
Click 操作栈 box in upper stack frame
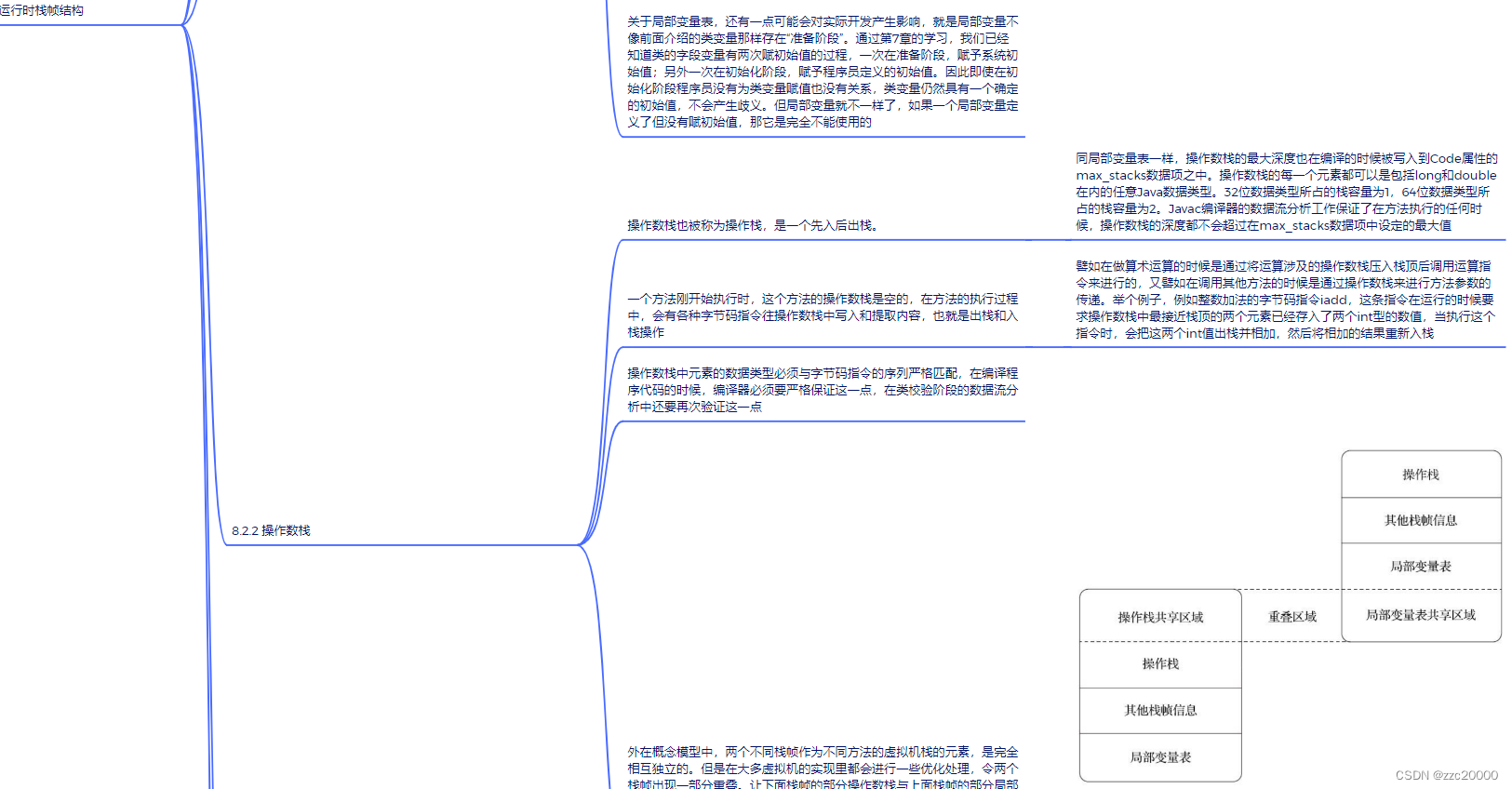tap(1421, 475)
